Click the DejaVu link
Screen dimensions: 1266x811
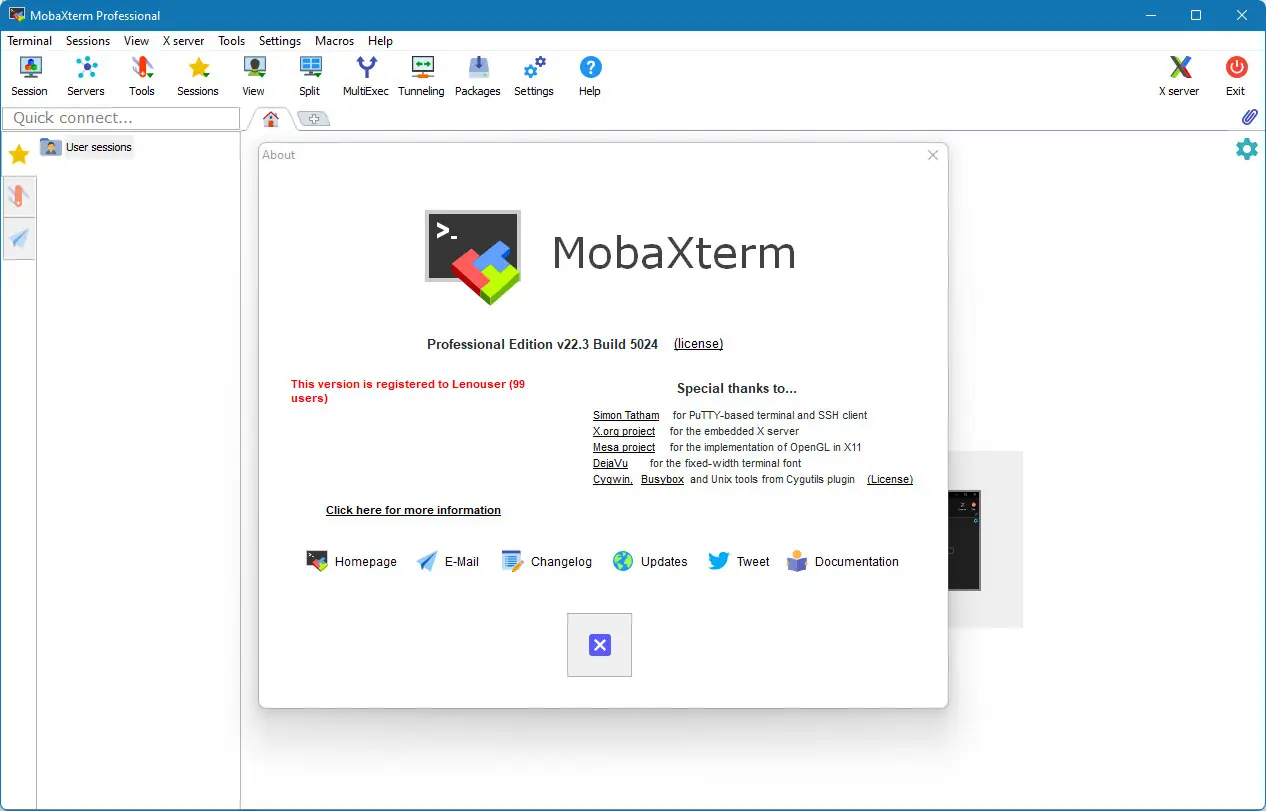pyautogui.click(x=610, y=463)
